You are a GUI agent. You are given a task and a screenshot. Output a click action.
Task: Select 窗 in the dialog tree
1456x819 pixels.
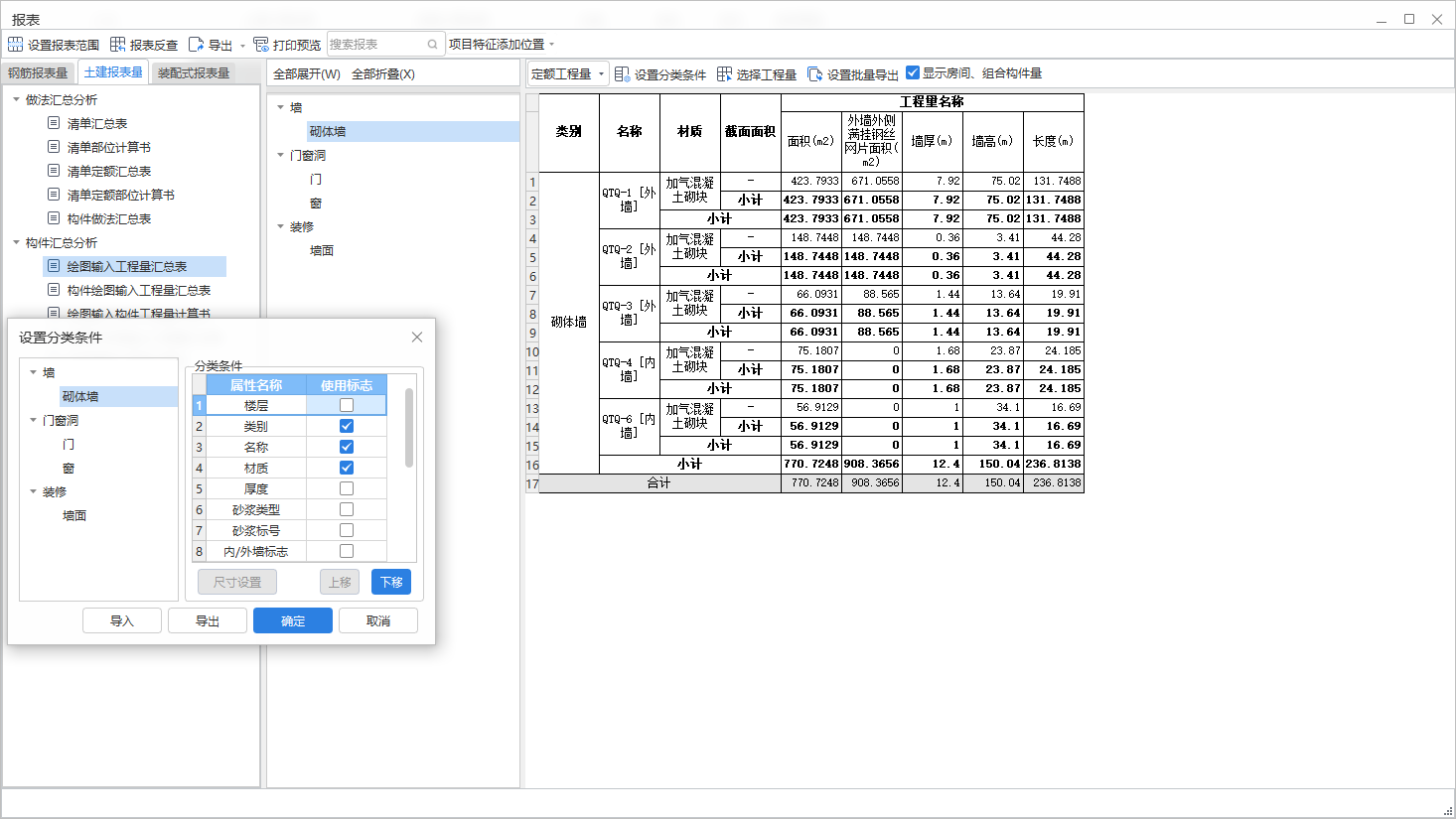click(69, 468)
